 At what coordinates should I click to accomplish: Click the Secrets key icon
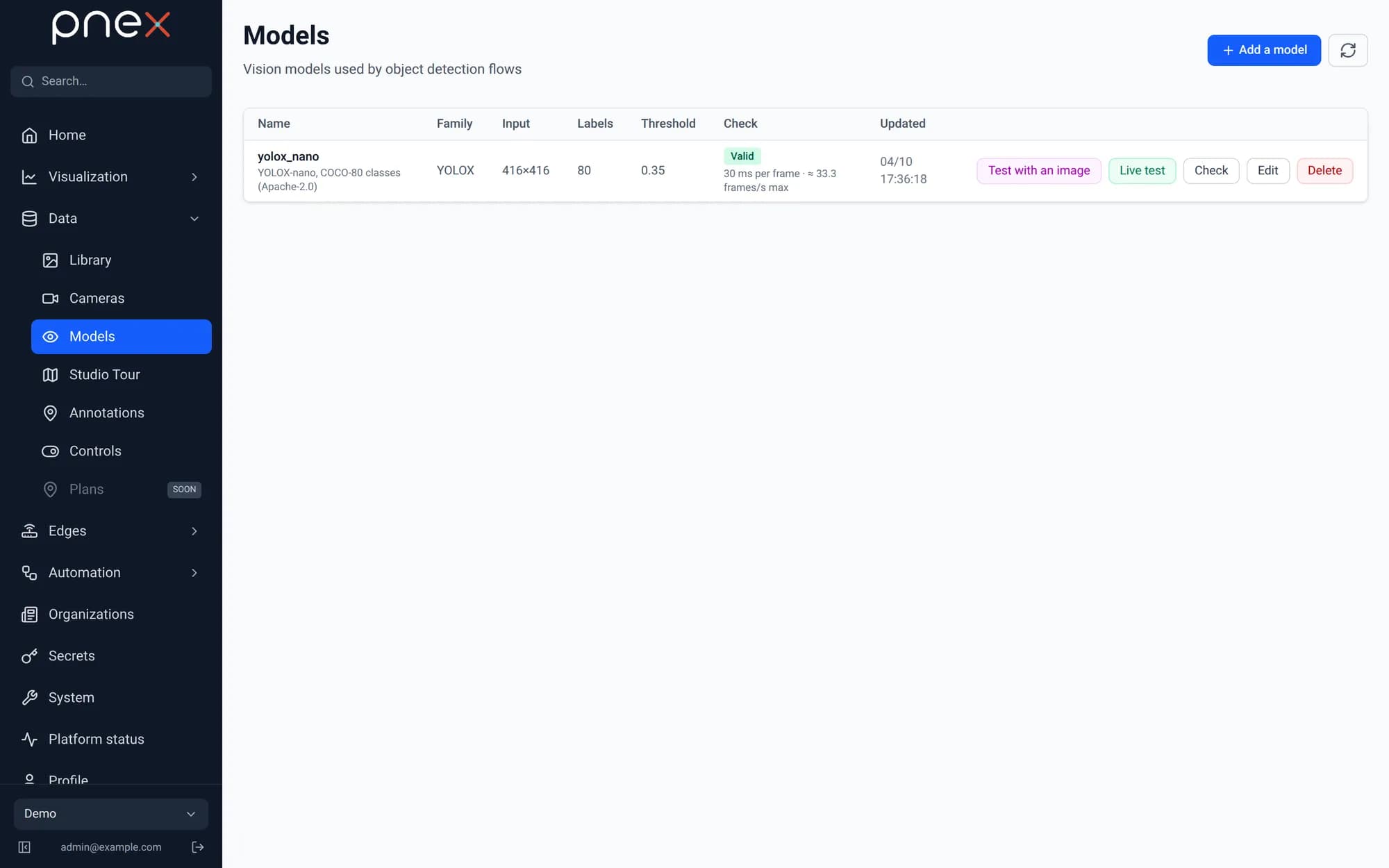tap(29, 656)
